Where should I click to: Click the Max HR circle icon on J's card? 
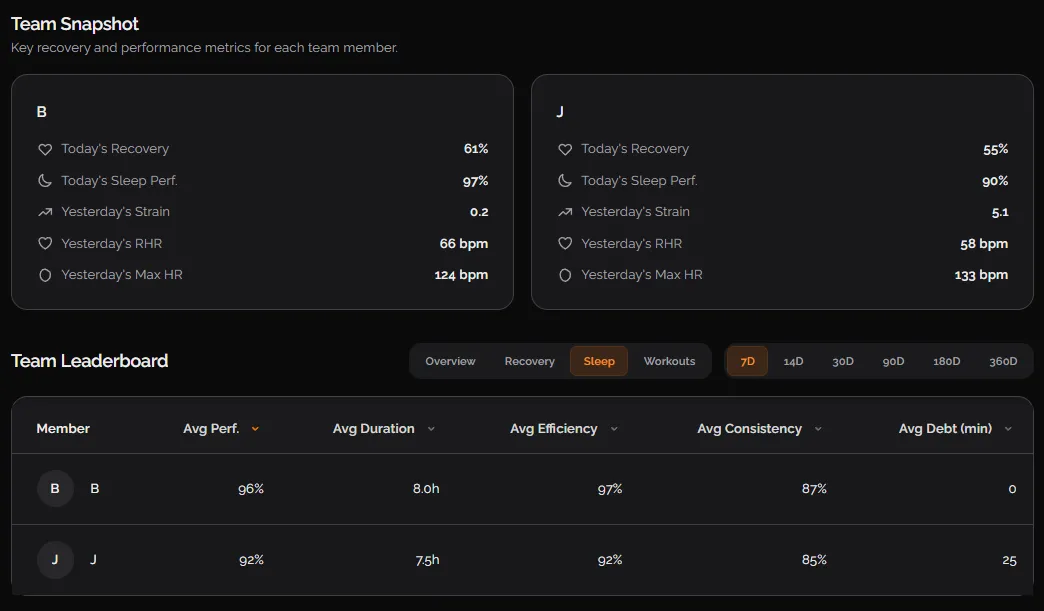pyautogui.click(x=565, y=274)
